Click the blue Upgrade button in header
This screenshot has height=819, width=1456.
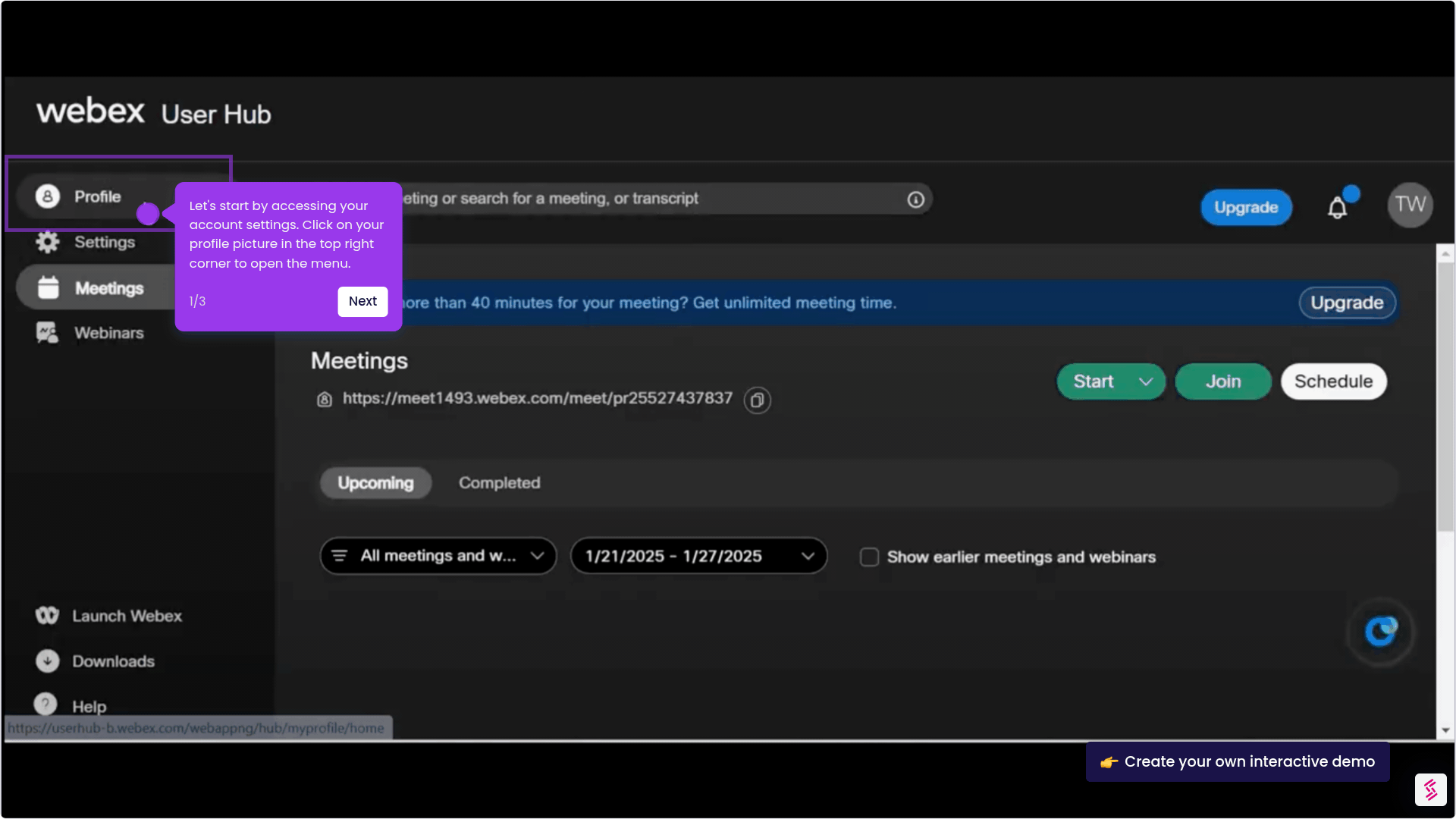[x=1246, y=207]
